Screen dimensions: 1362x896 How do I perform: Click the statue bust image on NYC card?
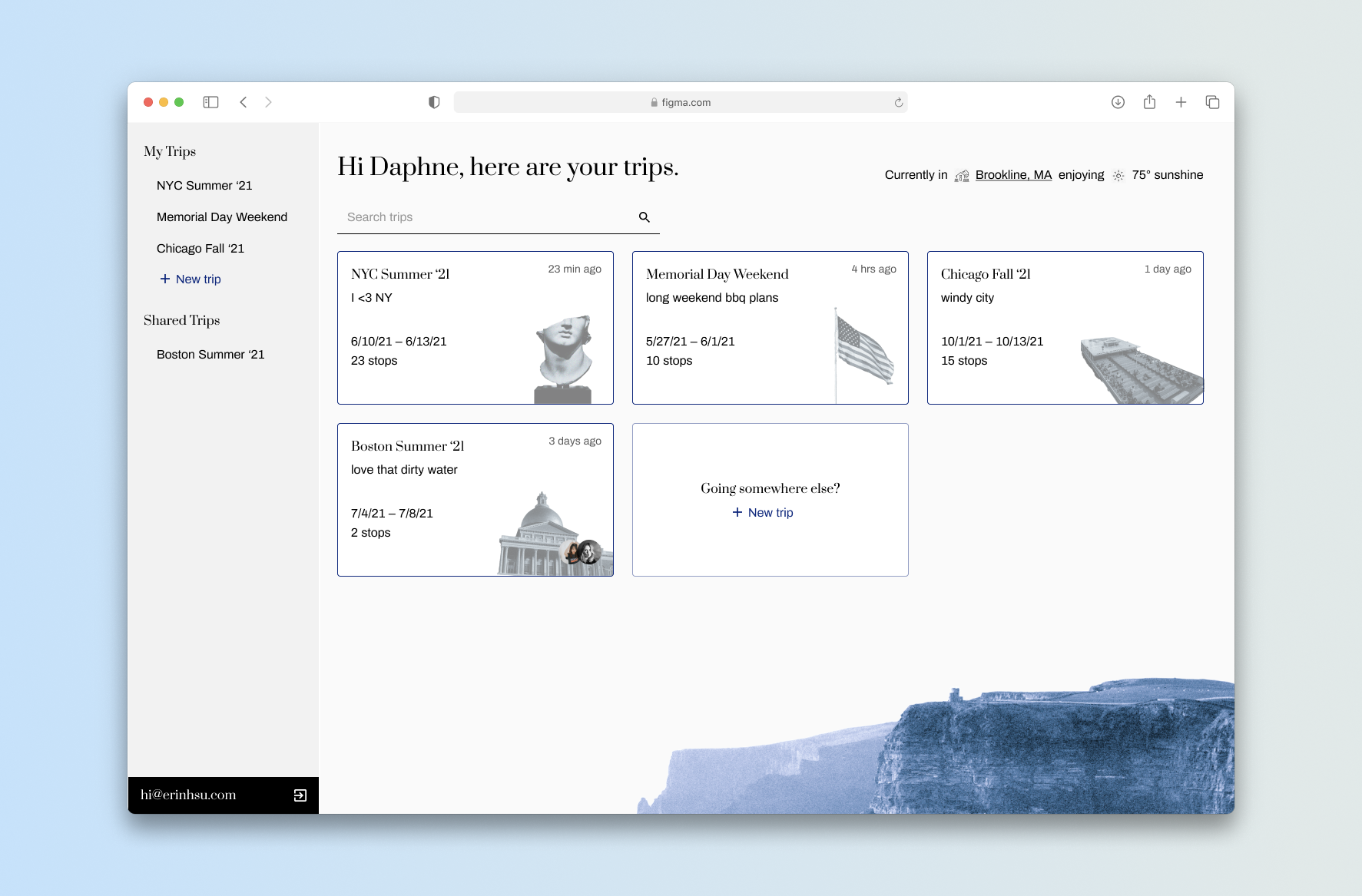(565, 359)
